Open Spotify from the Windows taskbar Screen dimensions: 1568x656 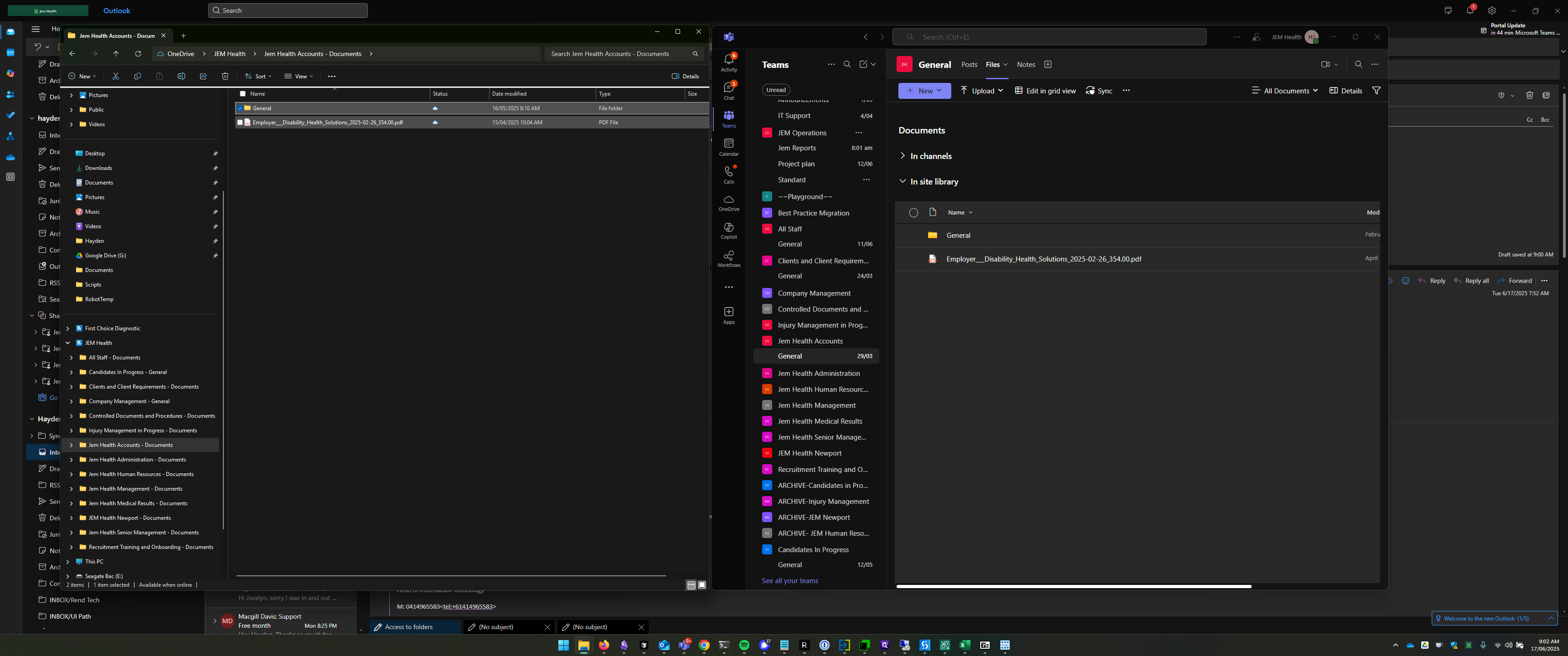744,645
